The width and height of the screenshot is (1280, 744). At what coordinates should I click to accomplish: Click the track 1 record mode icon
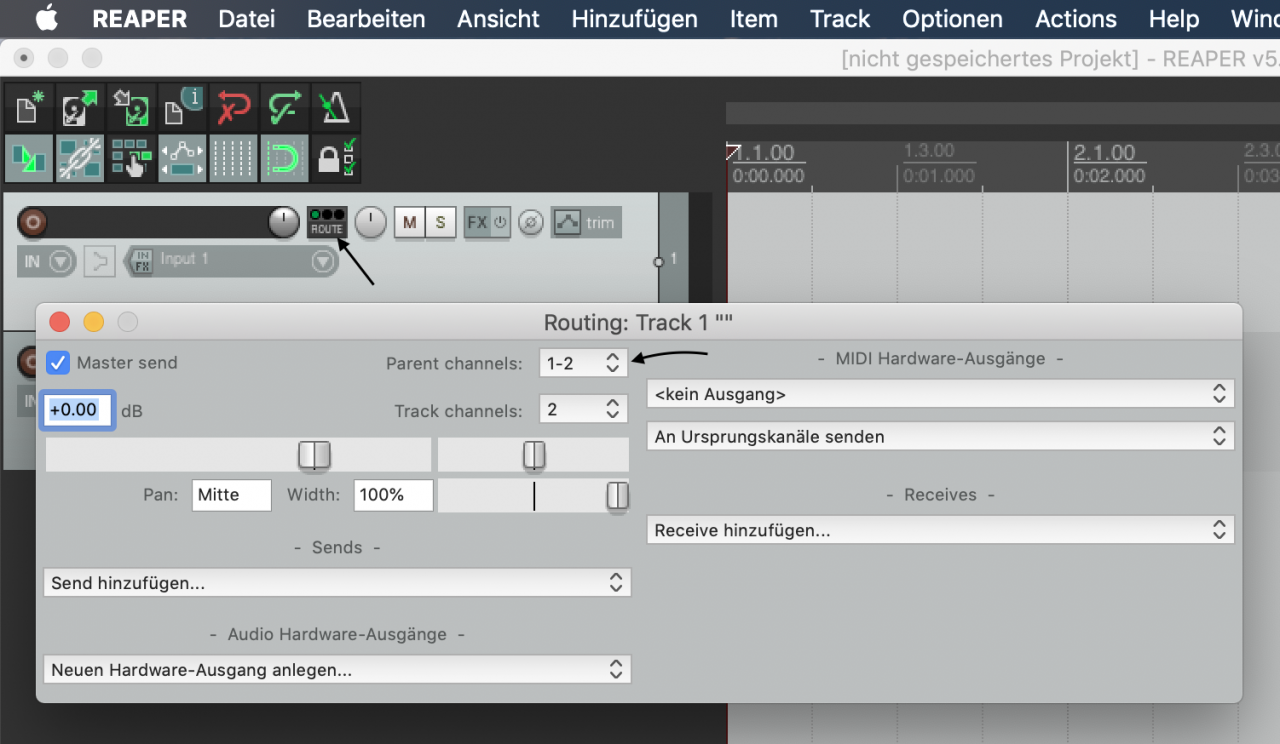(x=98, y=262)
